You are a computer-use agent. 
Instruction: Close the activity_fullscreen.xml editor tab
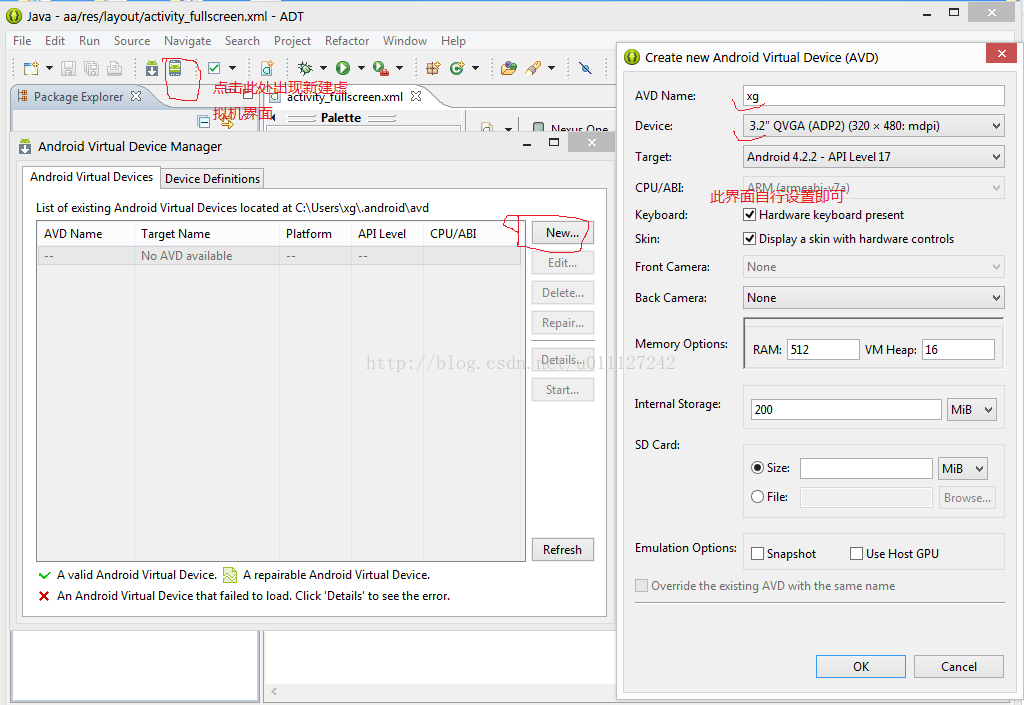(416, 96)
